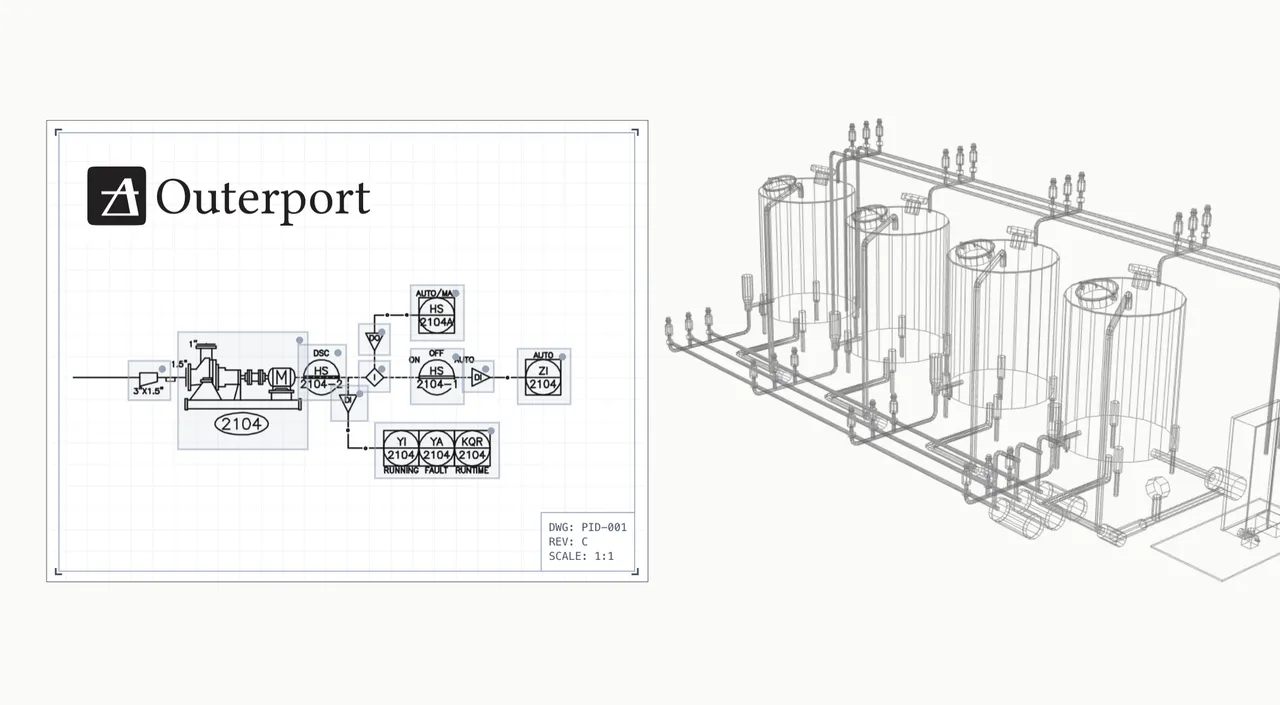Viewport: 1280px width, 705px height.
Task: Select the KQR 2104 RUNTIME indicator
Action: (x=471, y=449)
